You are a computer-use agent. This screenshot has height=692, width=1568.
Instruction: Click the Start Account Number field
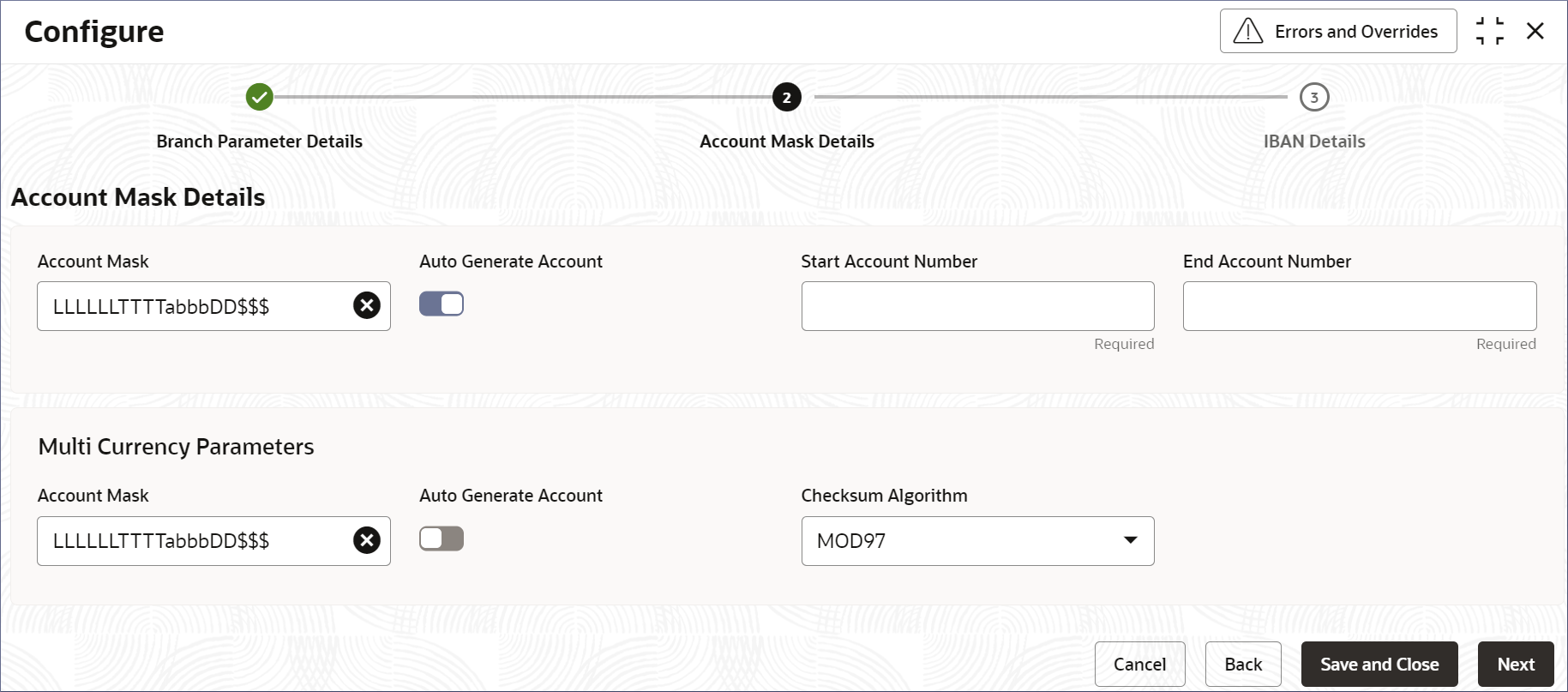coord(977,306)
